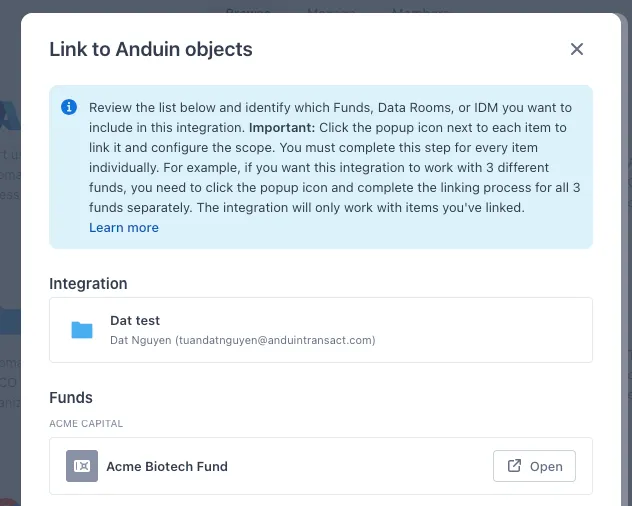Open the Learn more link

pyautogui.click(x=124, y=228)
